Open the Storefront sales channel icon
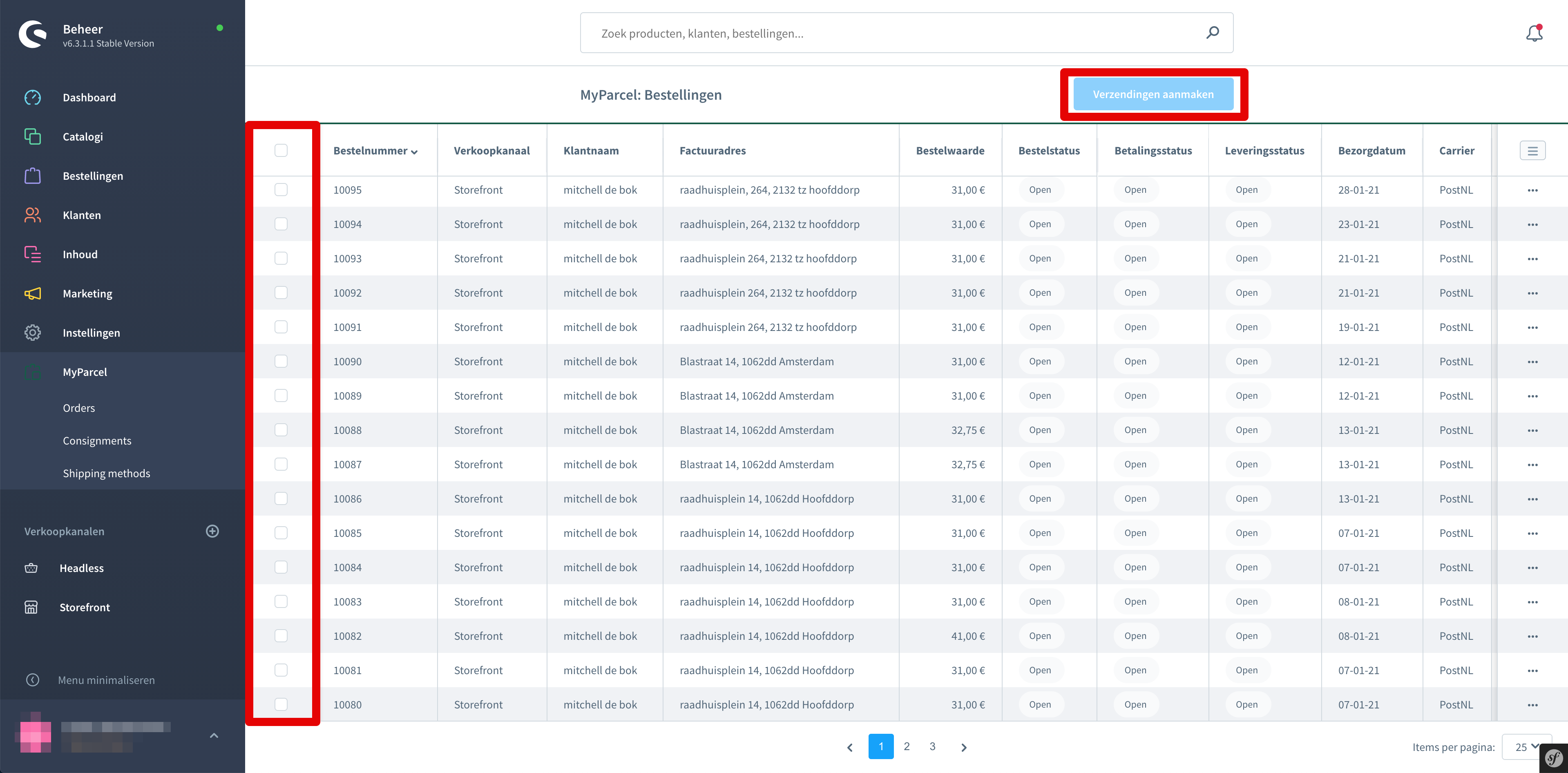This screenshot has width=1568, height=773. click(31, 607)
